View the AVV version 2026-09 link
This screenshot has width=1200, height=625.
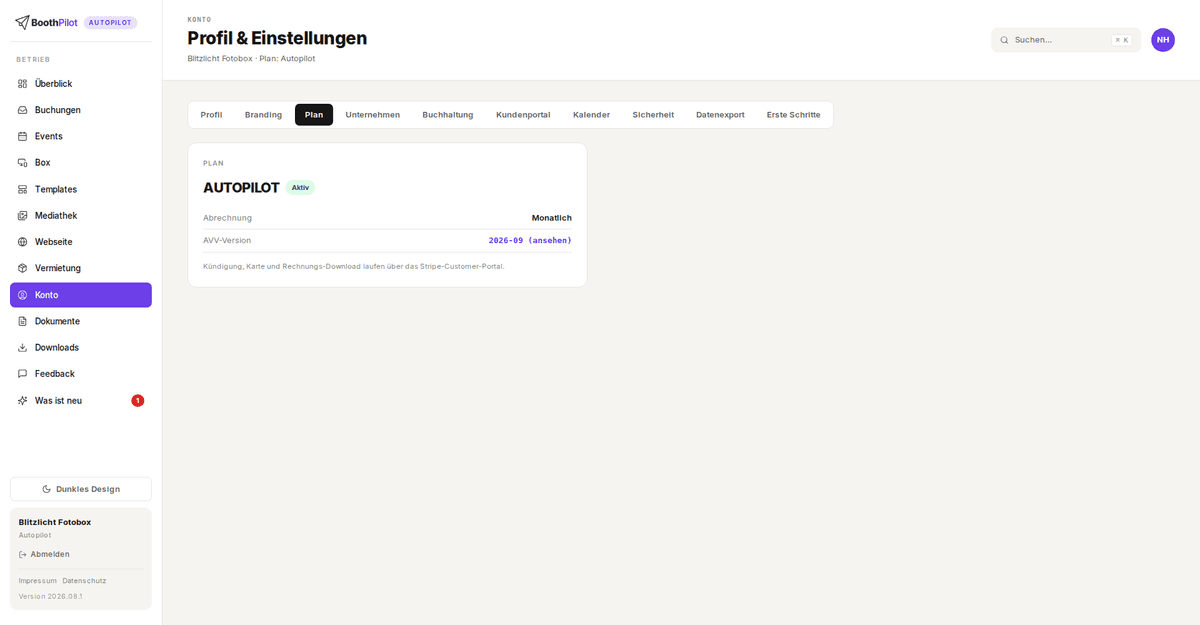530,240
